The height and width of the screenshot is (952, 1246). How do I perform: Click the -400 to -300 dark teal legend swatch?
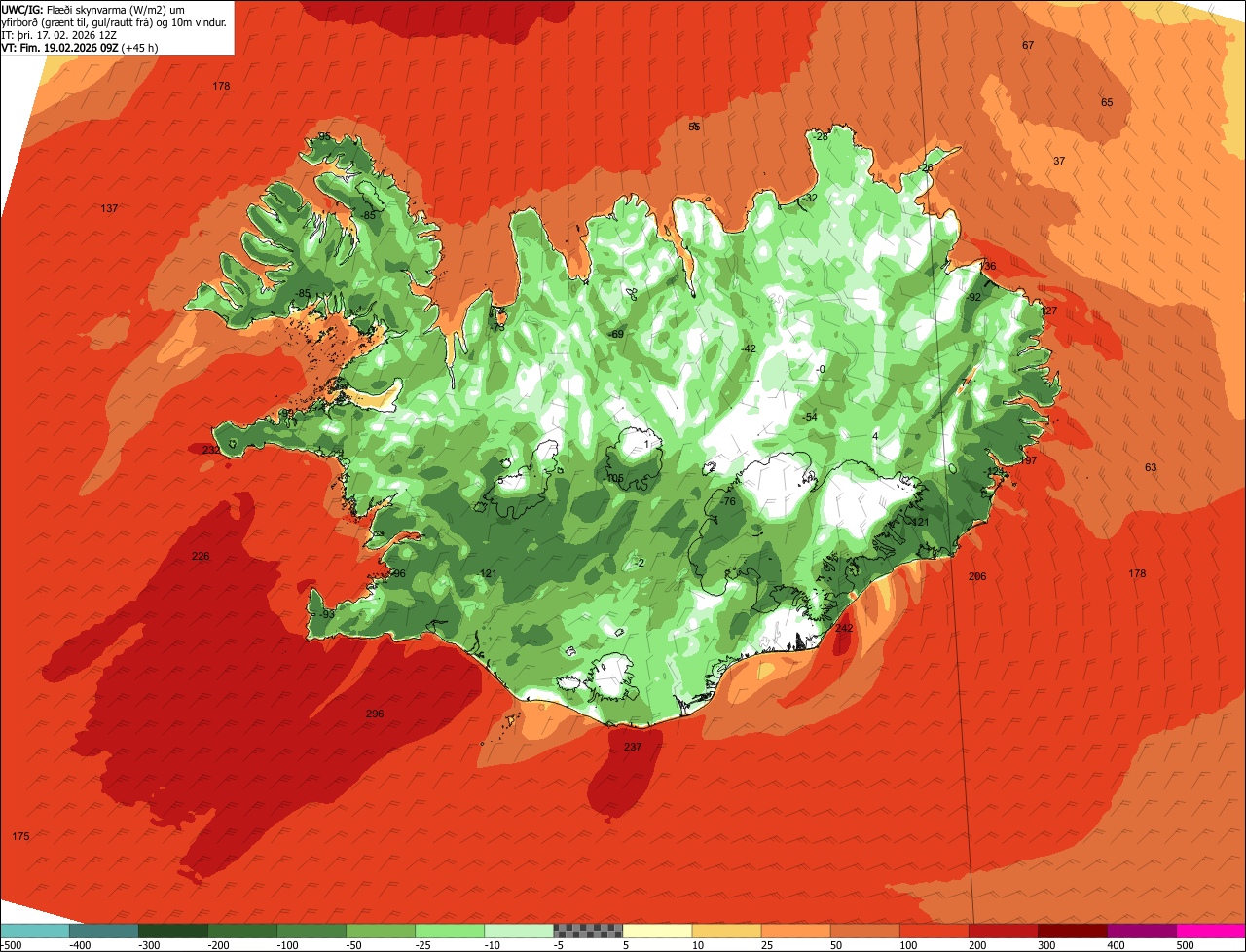pyautogui.click(x=104, y=931)
